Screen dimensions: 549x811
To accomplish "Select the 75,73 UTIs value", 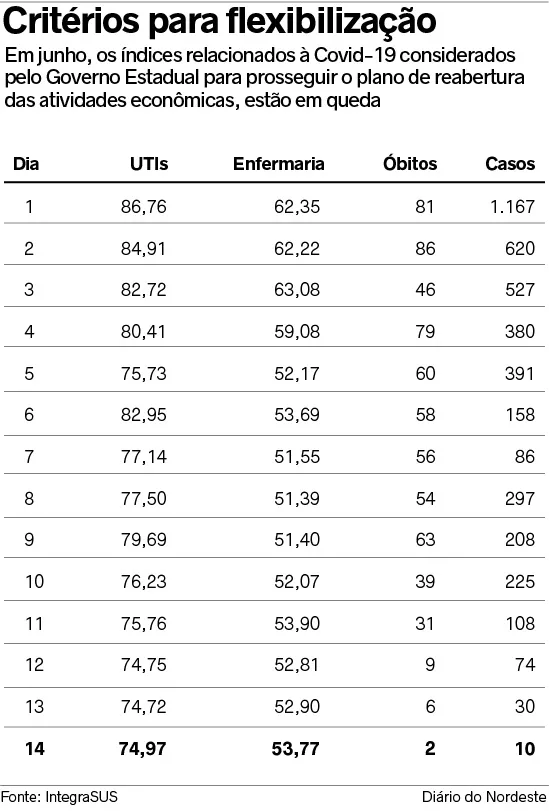I will click(x=143, y=373).
